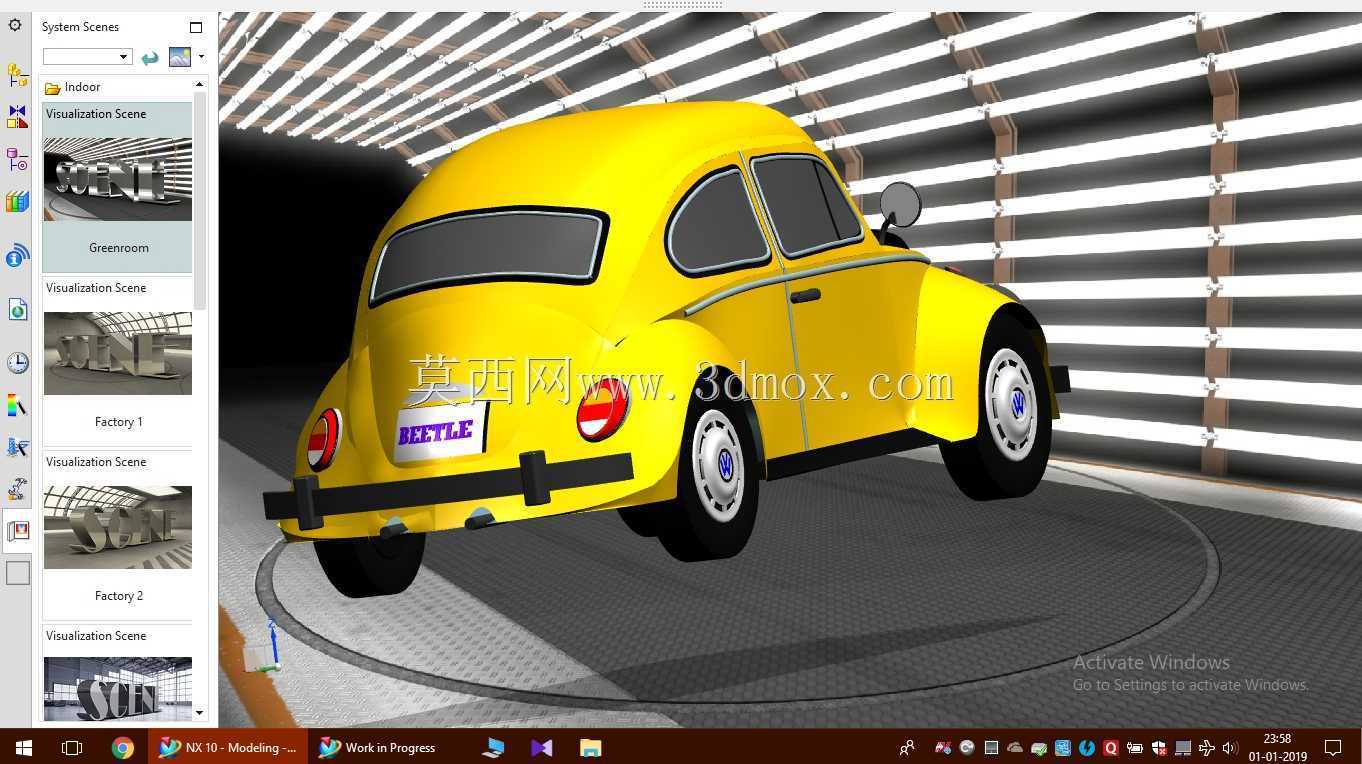
Task: Open the System Materials rainbow icon
Action: (17, 405)
